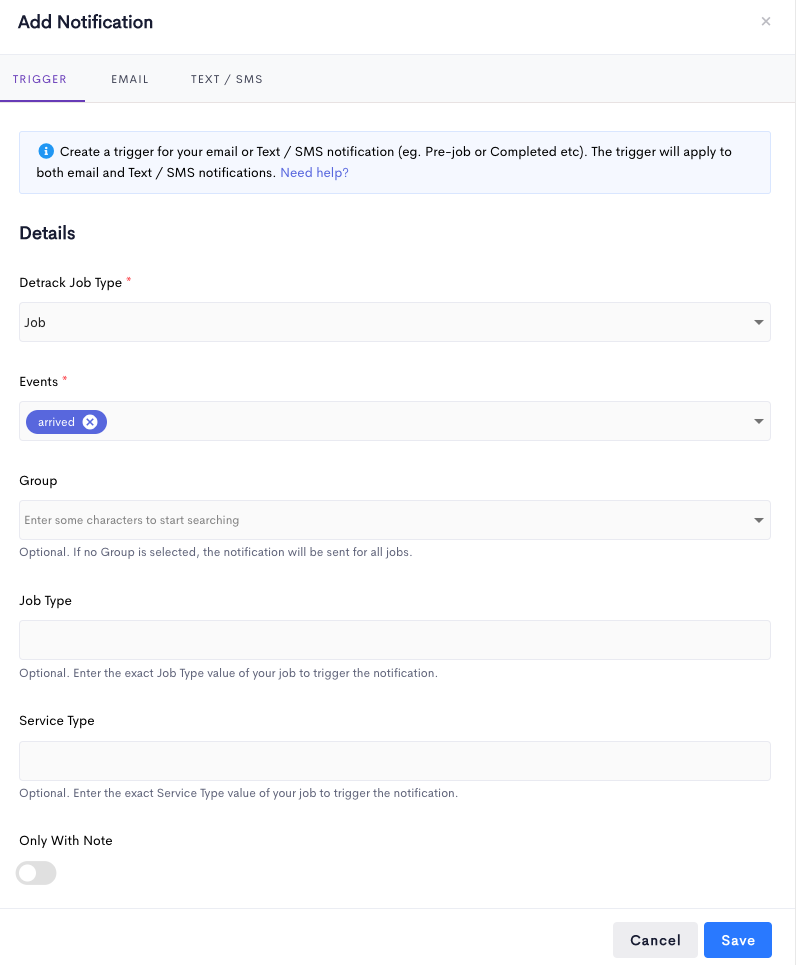Click the selected 'Job' value text
This screenshot has height=965, width=796.
[x=35, y=323]
